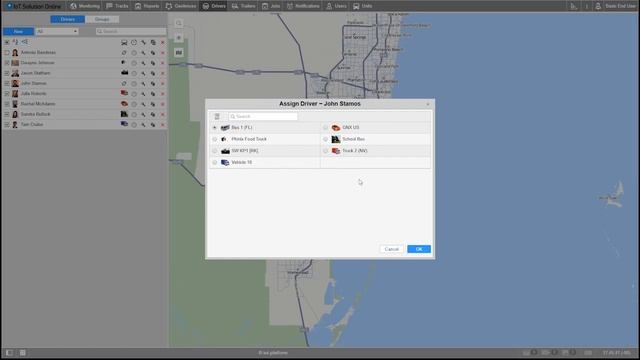Open the Units tab
Viewport: 640px width, 360px height.
tap(363, 6)
